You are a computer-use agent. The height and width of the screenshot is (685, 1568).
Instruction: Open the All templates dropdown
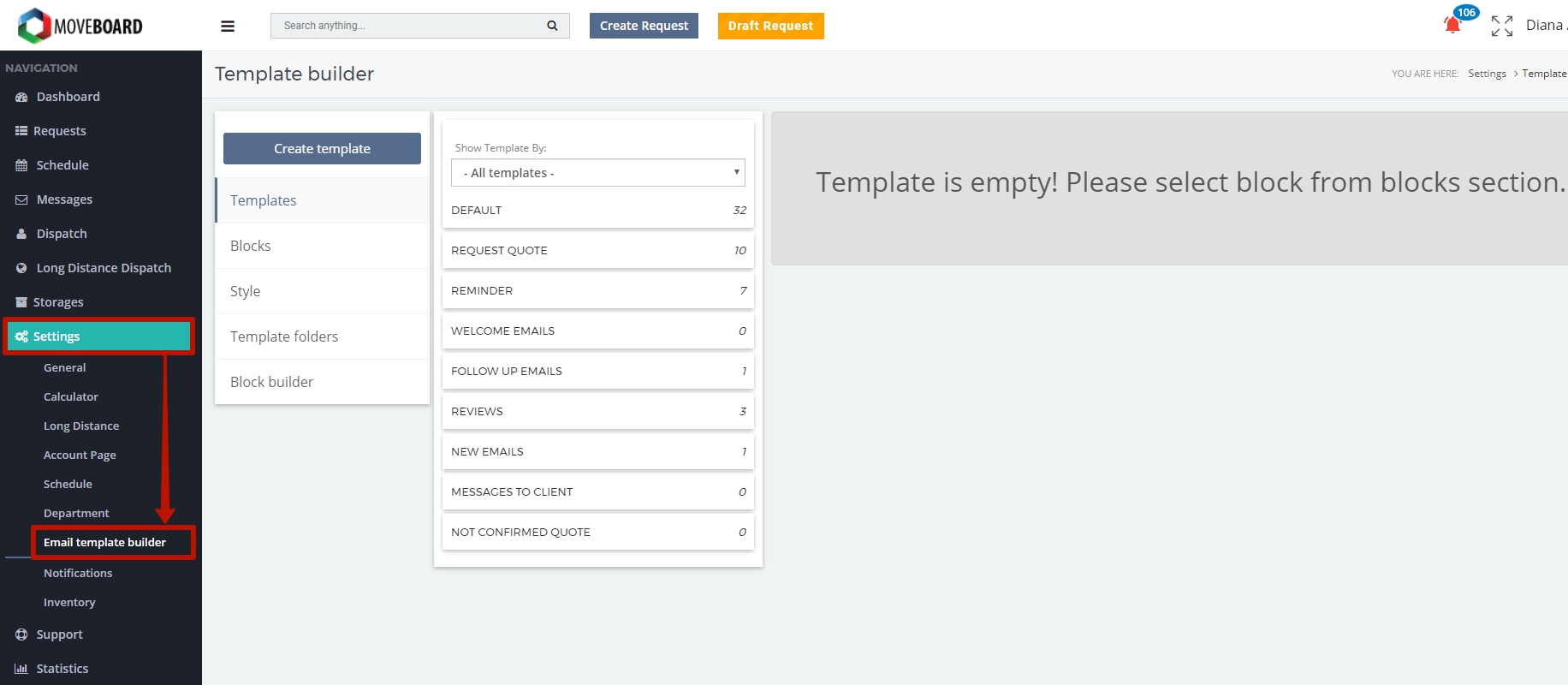click(x=597, y=173)
